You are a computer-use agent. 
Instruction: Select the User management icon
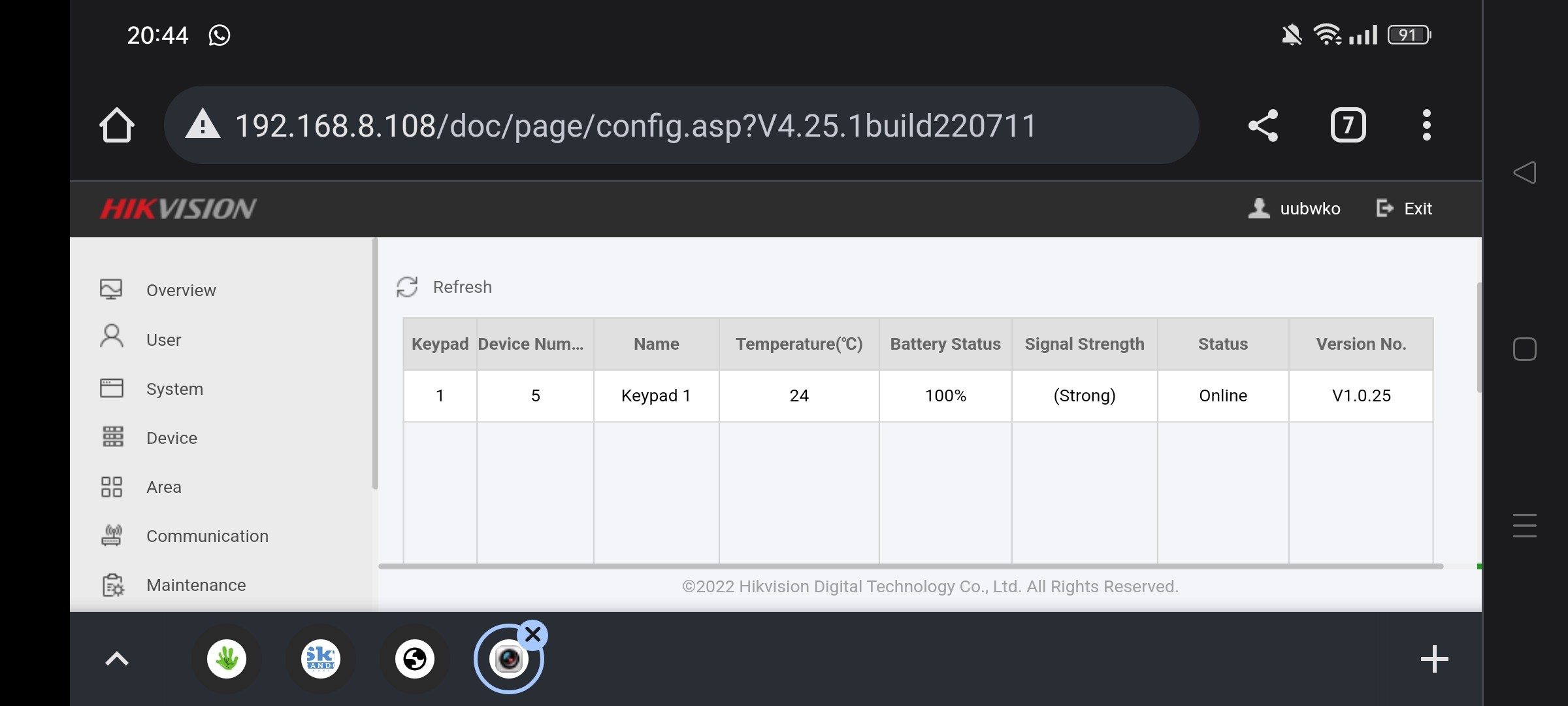pyautogui.click(x=110, y=339)
